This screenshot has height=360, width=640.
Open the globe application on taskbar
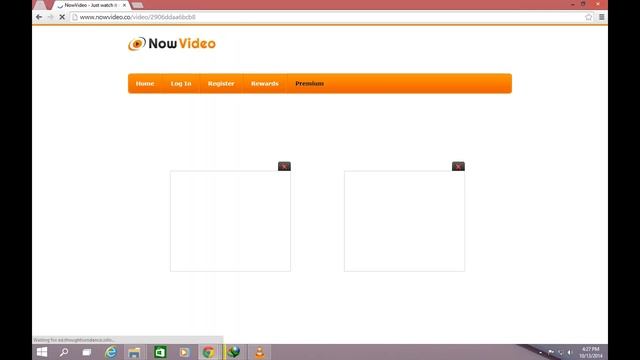(233, 352)
